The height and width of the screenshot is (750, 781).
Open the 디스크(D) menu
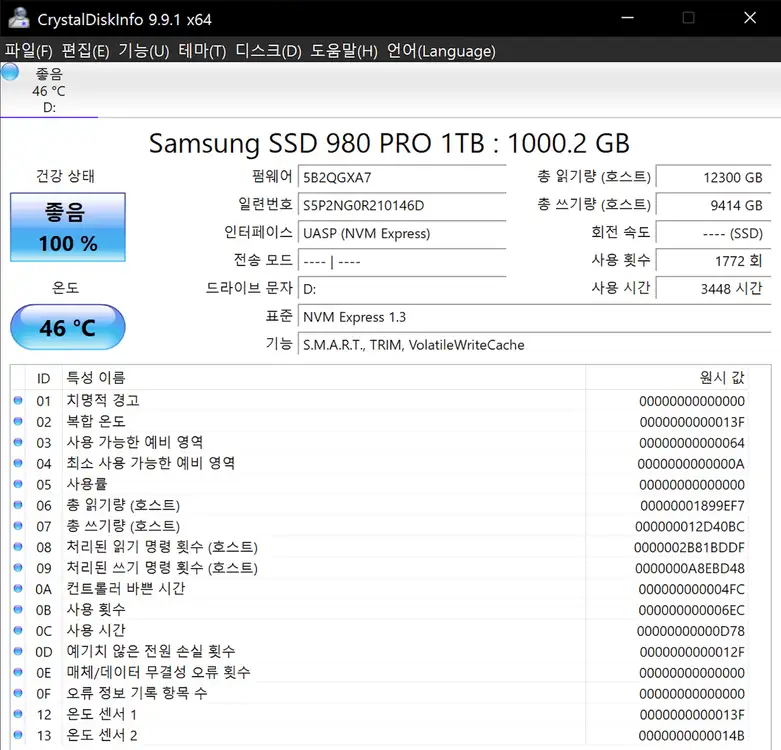pos(268,50)
